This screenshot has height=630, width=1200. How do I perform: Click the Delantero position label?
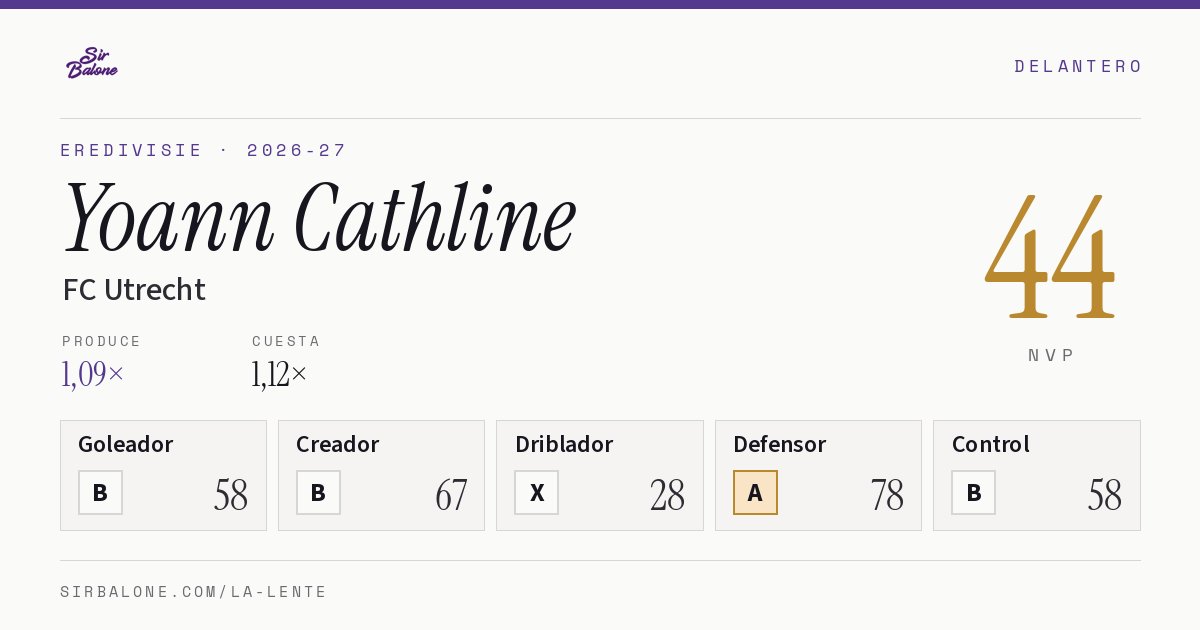click(1078, 66)
